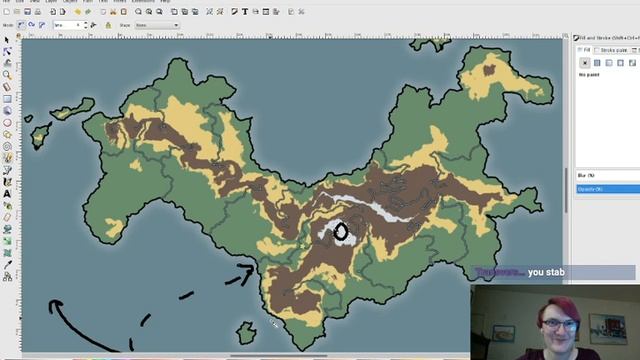Viewport: 640px width, 360px height.
Task: Click the Undo yellow arrow
Action: pos(78,12)
